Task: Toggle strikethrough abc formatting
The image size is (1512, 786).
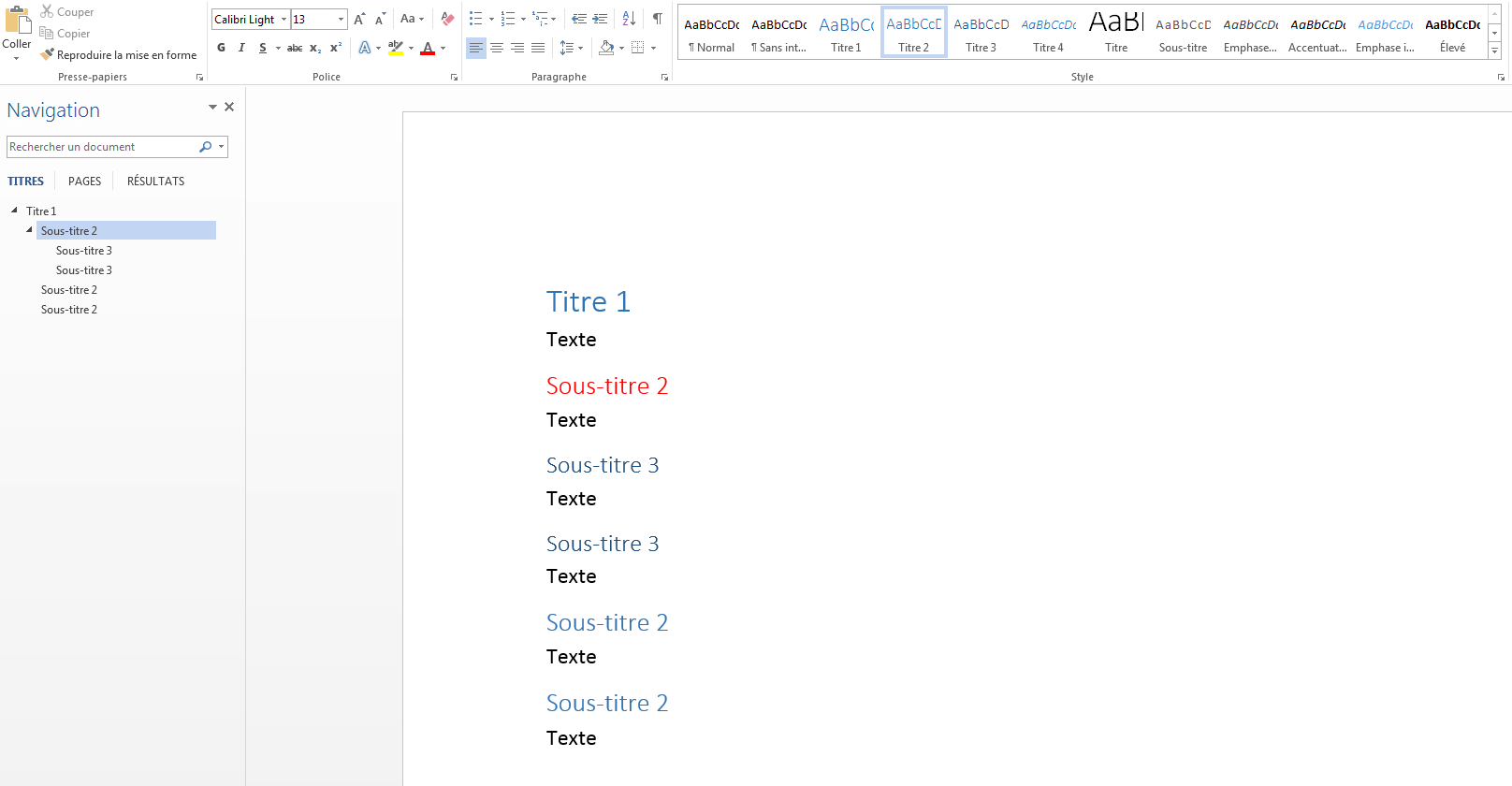Action: pos(295,48)
